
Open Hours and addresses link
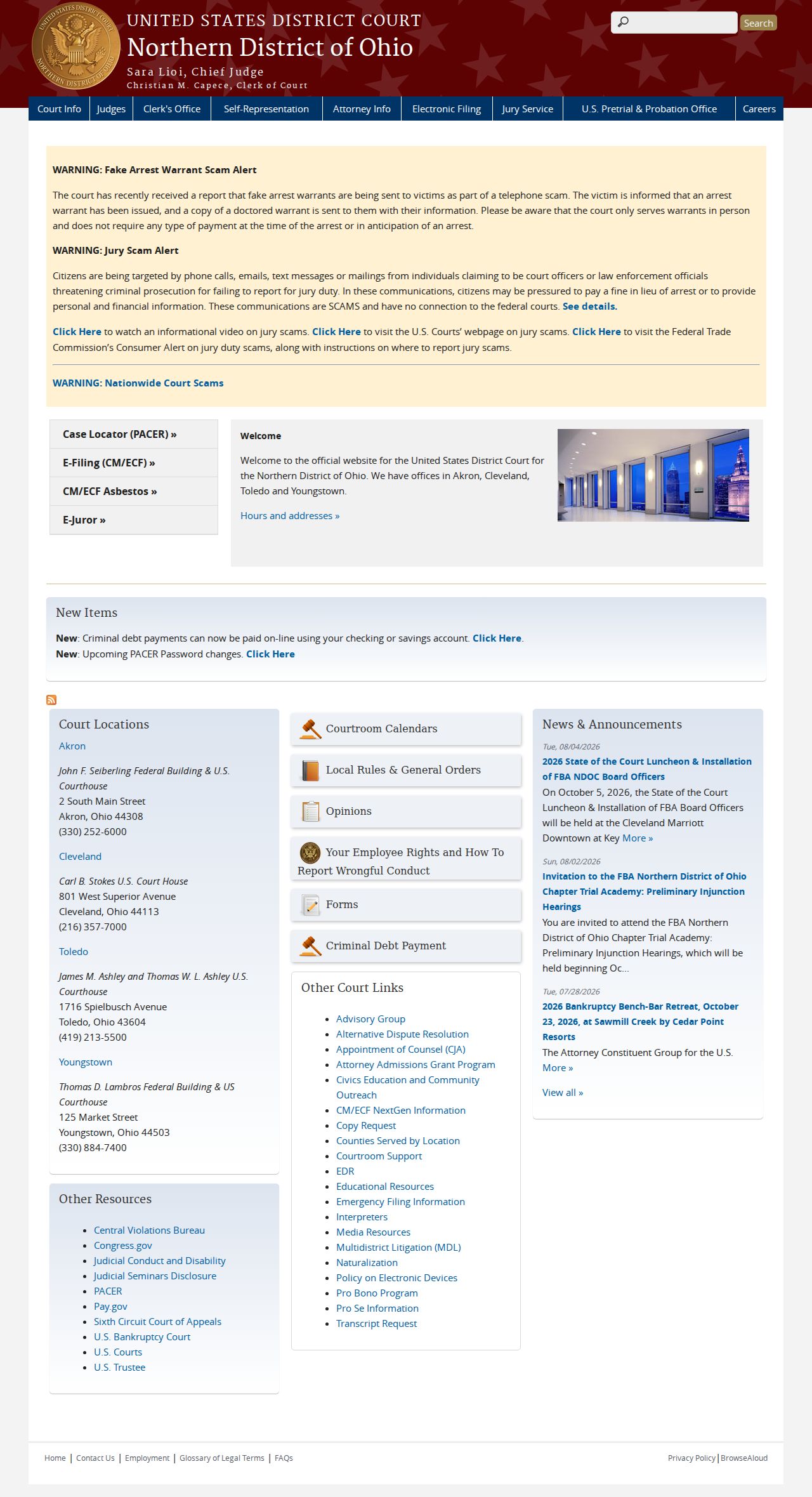pos(290,516)
